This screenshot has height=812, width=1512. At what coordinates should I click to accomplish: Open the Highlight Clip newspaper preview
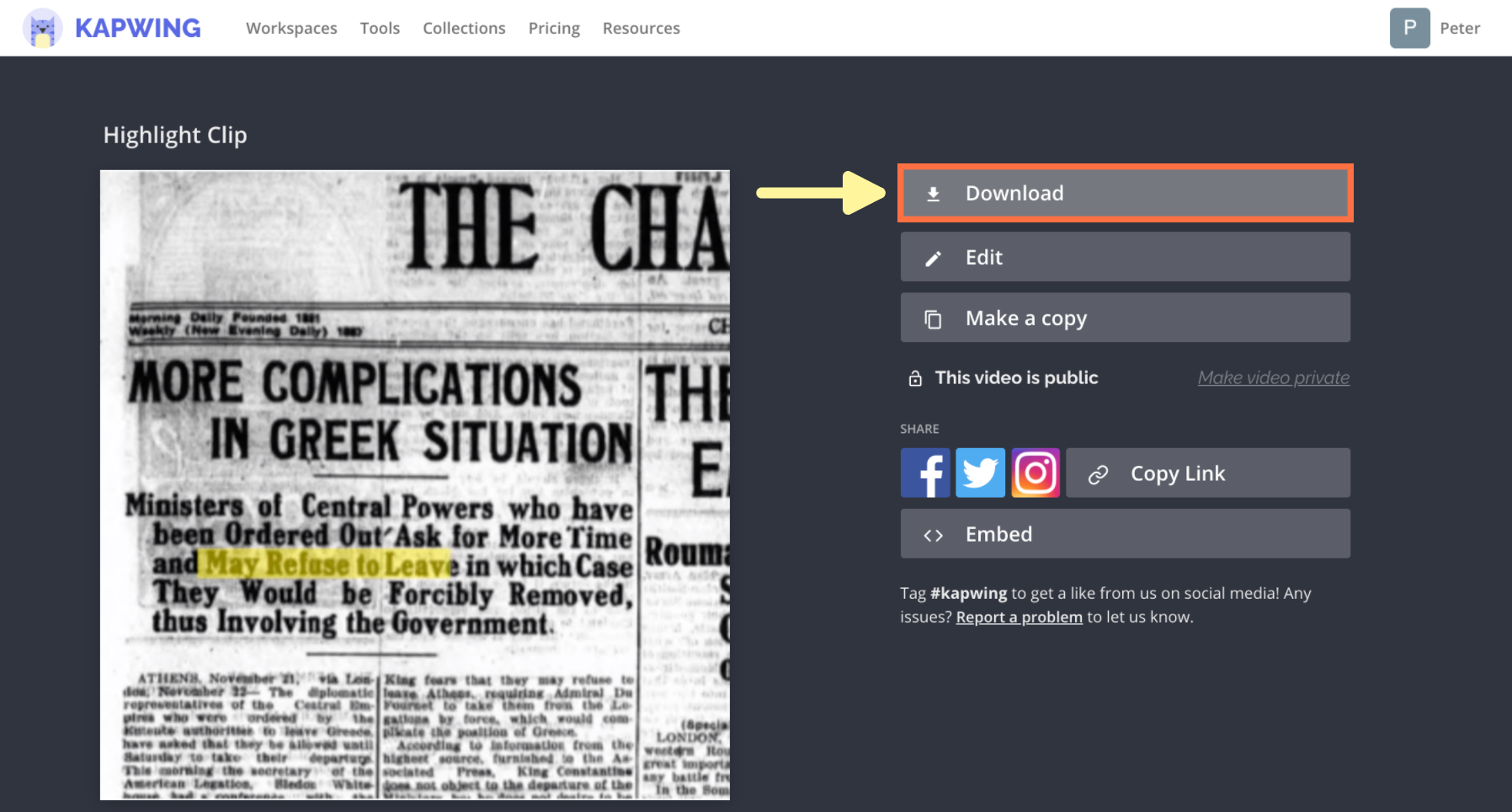[414, 484]
